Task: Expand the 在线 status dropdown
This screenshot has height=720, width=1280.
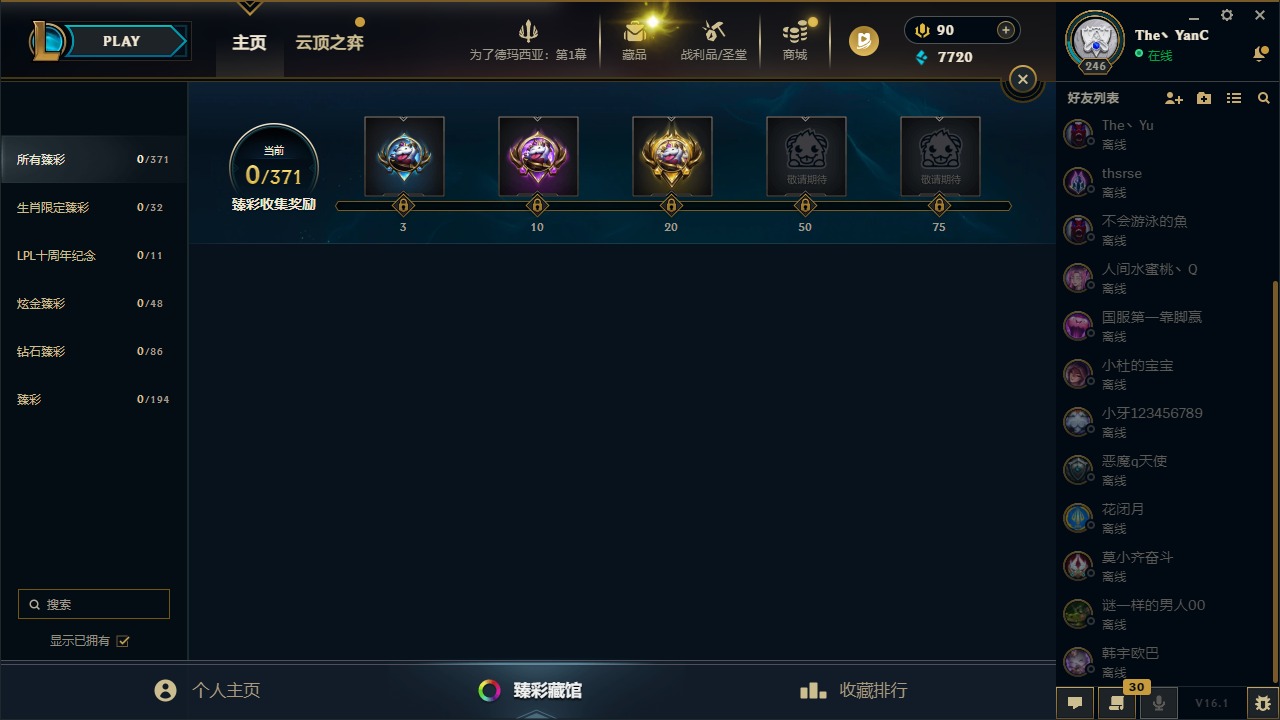Action: pyautogui.click(x=1154, y=56)
